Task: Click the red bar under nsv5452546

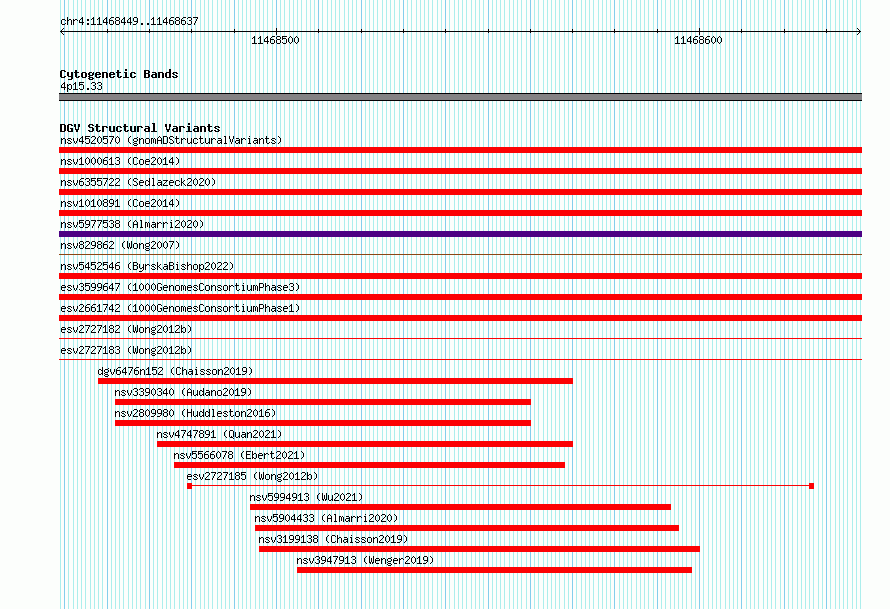Action: click(x=460, y=276)
